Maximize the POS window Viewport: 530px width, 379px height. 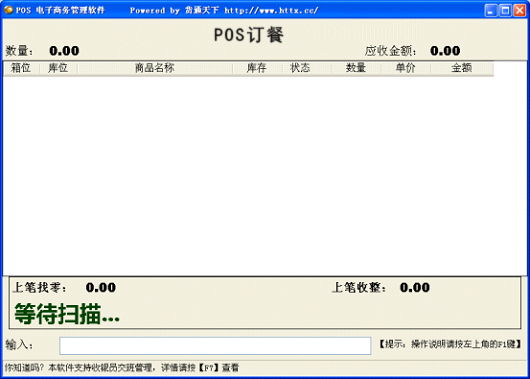click(x=505, y=10)
